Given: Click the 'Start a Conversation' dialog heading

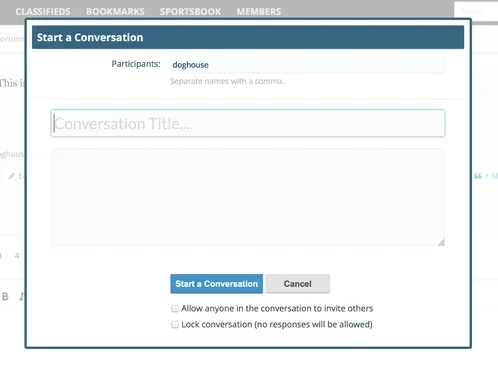Looking at the screenshot, I should click(90, 37).
